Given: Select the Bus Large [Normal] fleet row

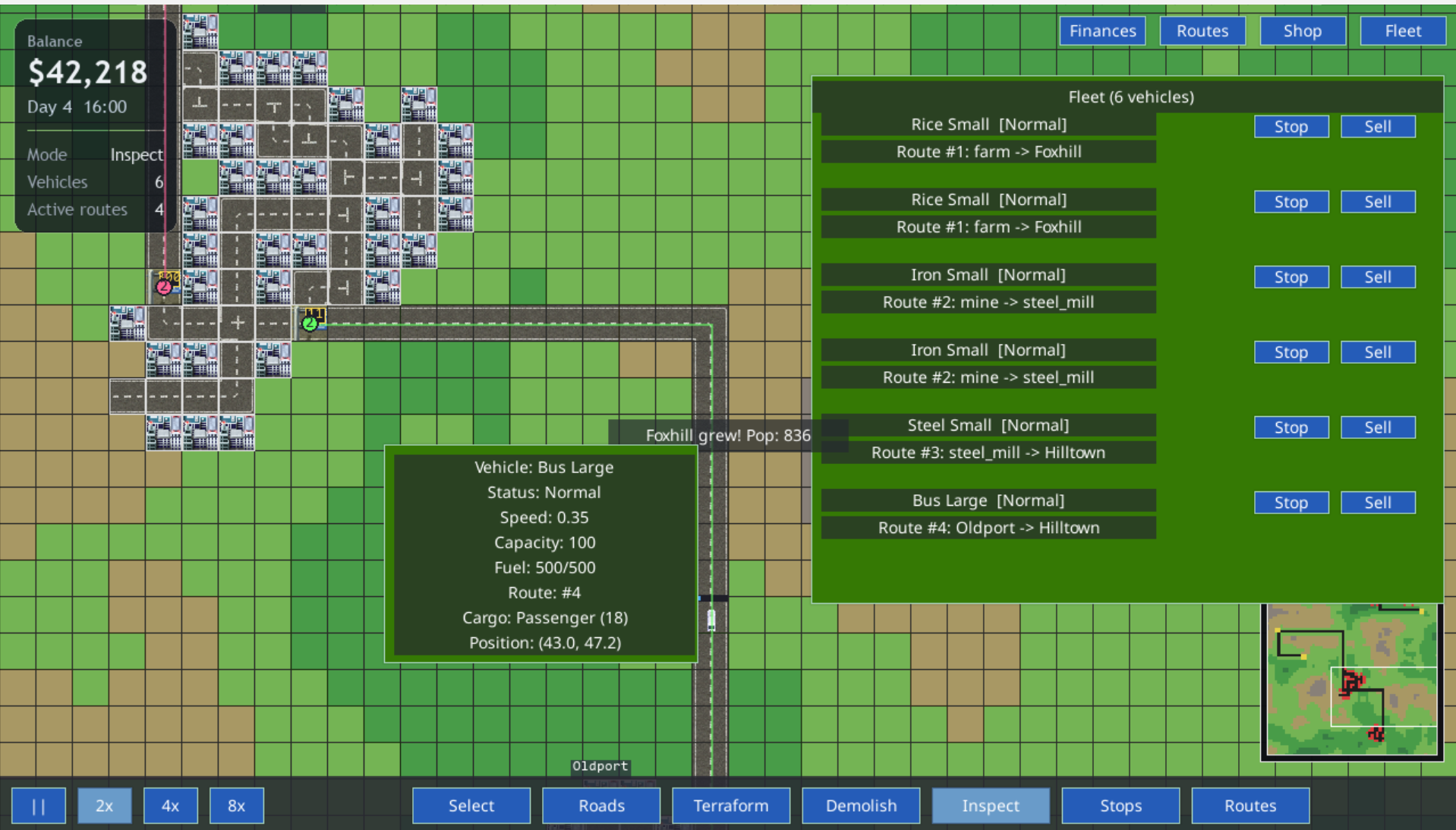Looking at the screenshot, I should (988, 500).
